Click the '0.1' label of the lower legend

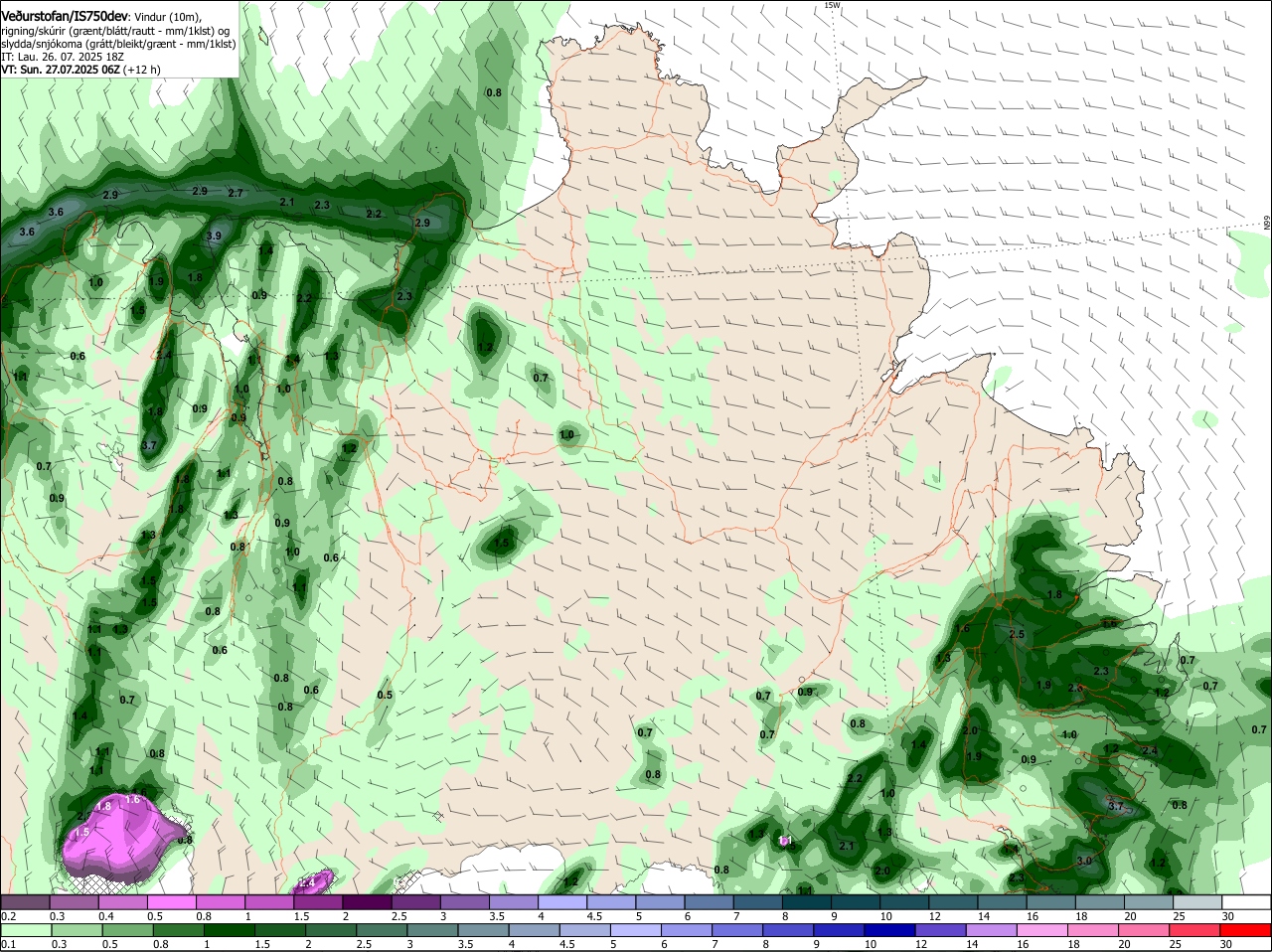[x=8, y=943]
